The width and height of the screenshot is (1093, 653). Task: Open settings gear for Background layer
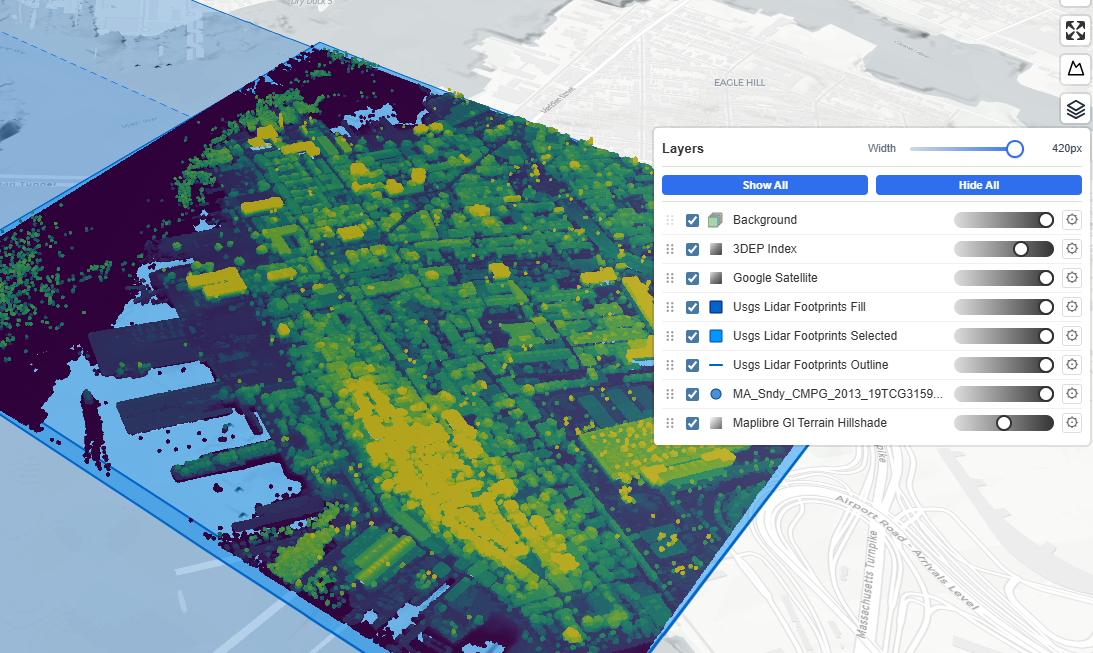(1072, 220)
